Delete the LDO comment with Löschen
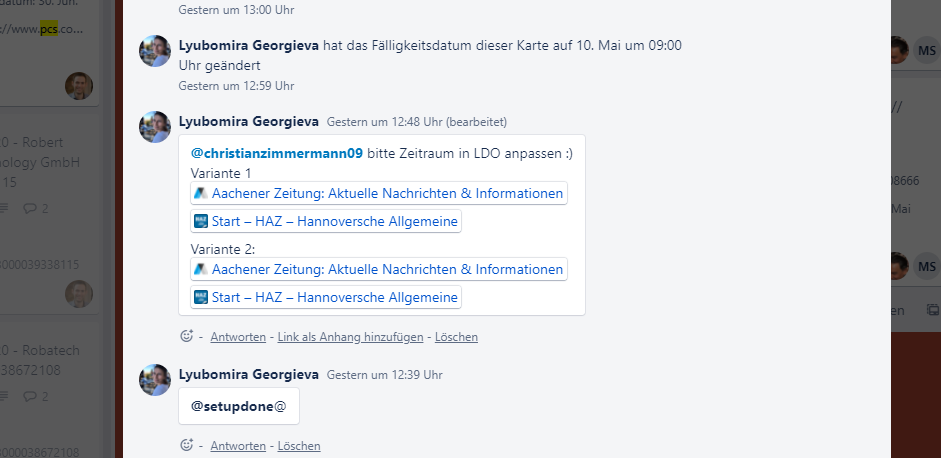The image size is (941, 458). 456,337
